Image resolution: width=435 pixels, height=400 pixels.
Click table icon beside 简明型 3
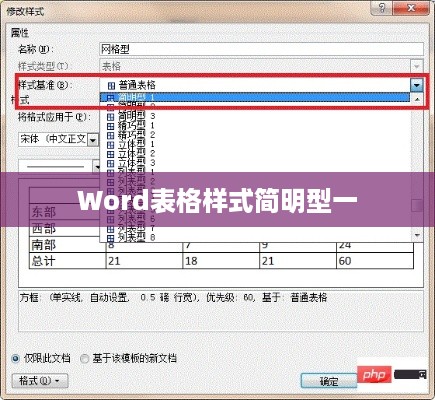tap(111, 117)
